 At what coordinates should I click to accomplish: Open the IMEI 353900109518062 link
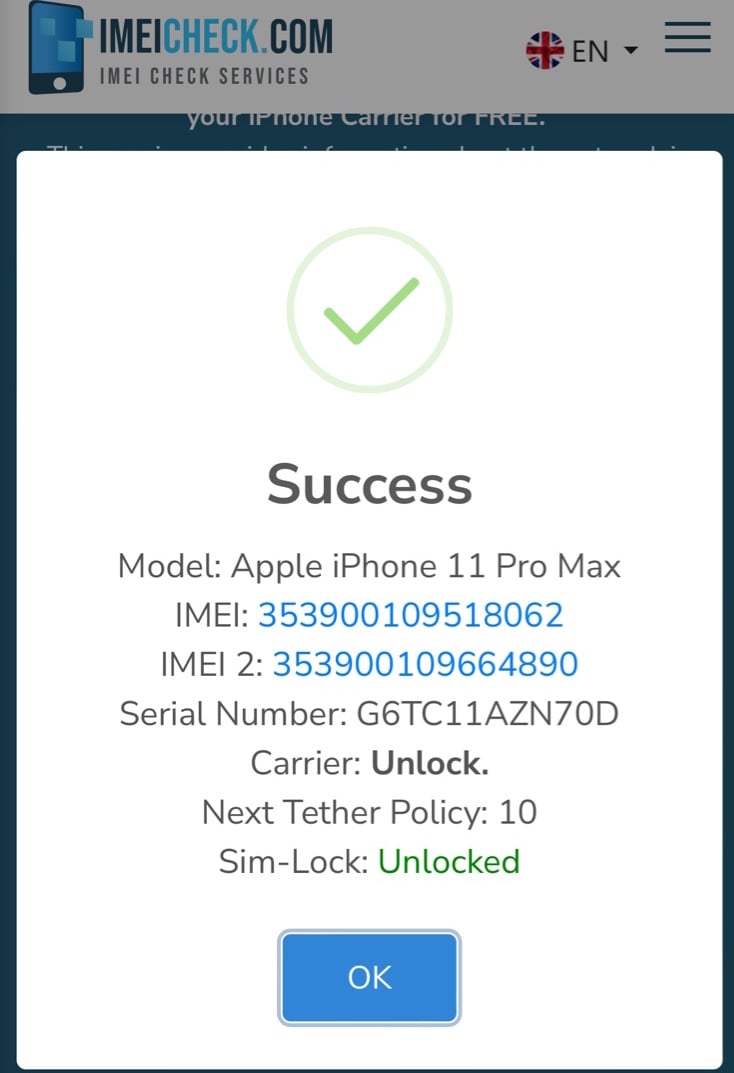click(x=410, y=615)
